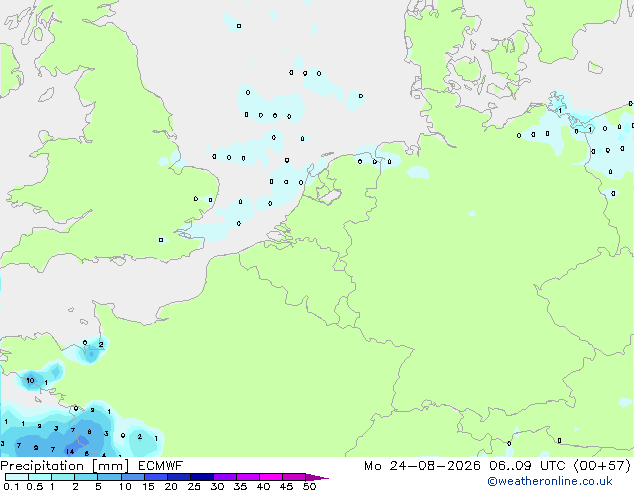
Task: Click the 1–2 mm legend color swatch
Action: [63, 477]
